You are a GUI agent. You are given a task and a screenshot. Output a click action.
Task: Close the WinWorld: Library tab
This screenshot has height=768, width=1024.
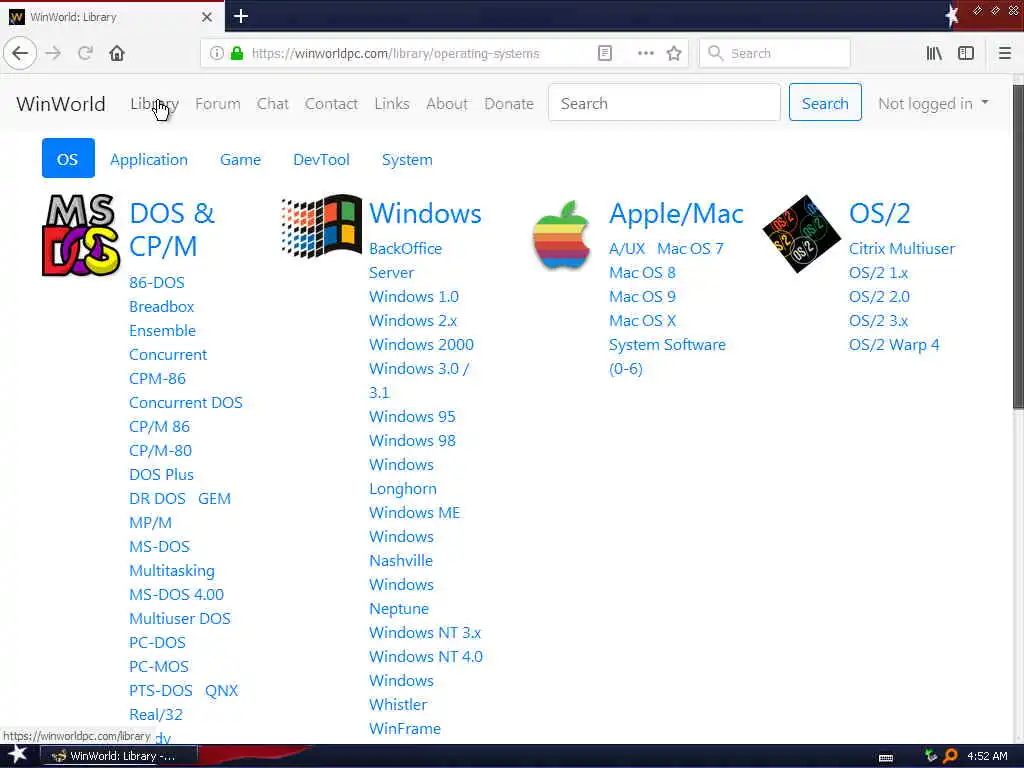[x=206, y=16]
